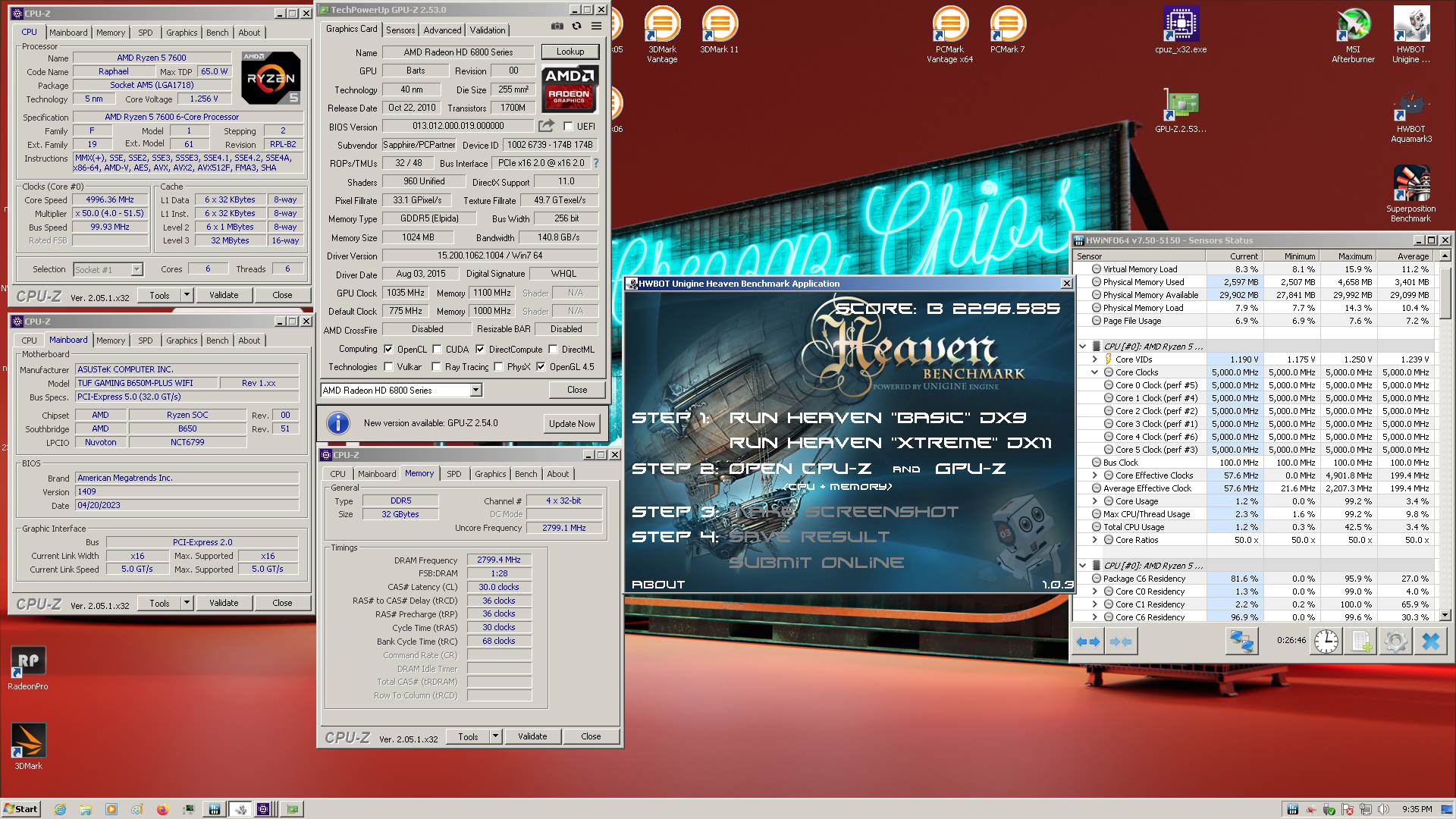Image resolution: width=1456 pixels, height=819 pixels.
Task: Click RUN HEAVEN "BASIC" DX9 in the Heaven app
Action: (877, 418)
